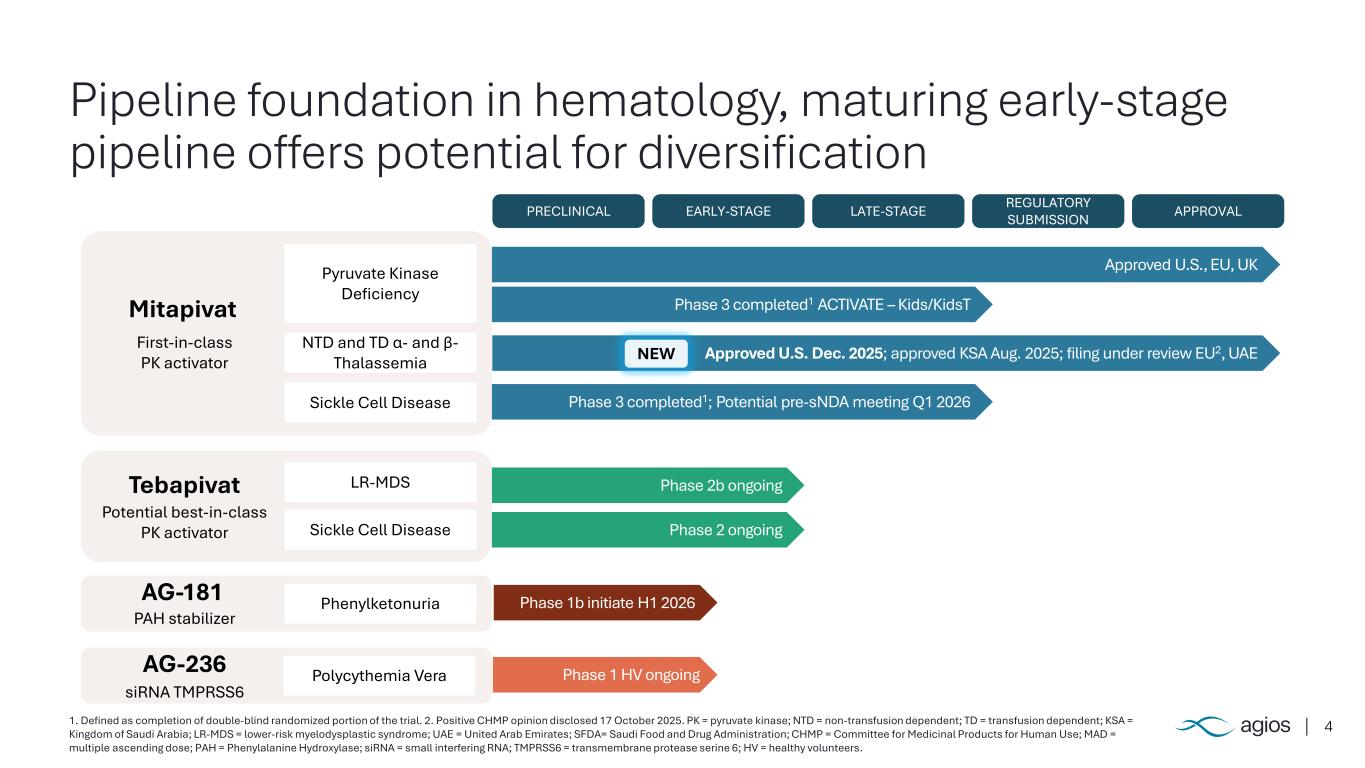Viewport: 1365px width, 768px height.
Task: Select Sickle Cell Disease under Tebapivat
Action: (x=380, y=529)
